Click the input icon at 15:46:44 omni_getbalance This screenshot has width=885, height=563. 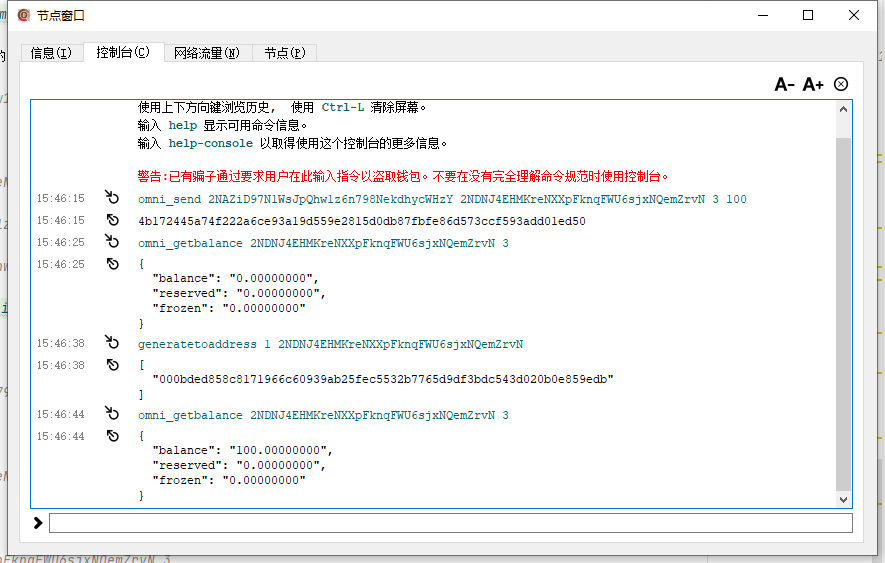click(112, 413)
